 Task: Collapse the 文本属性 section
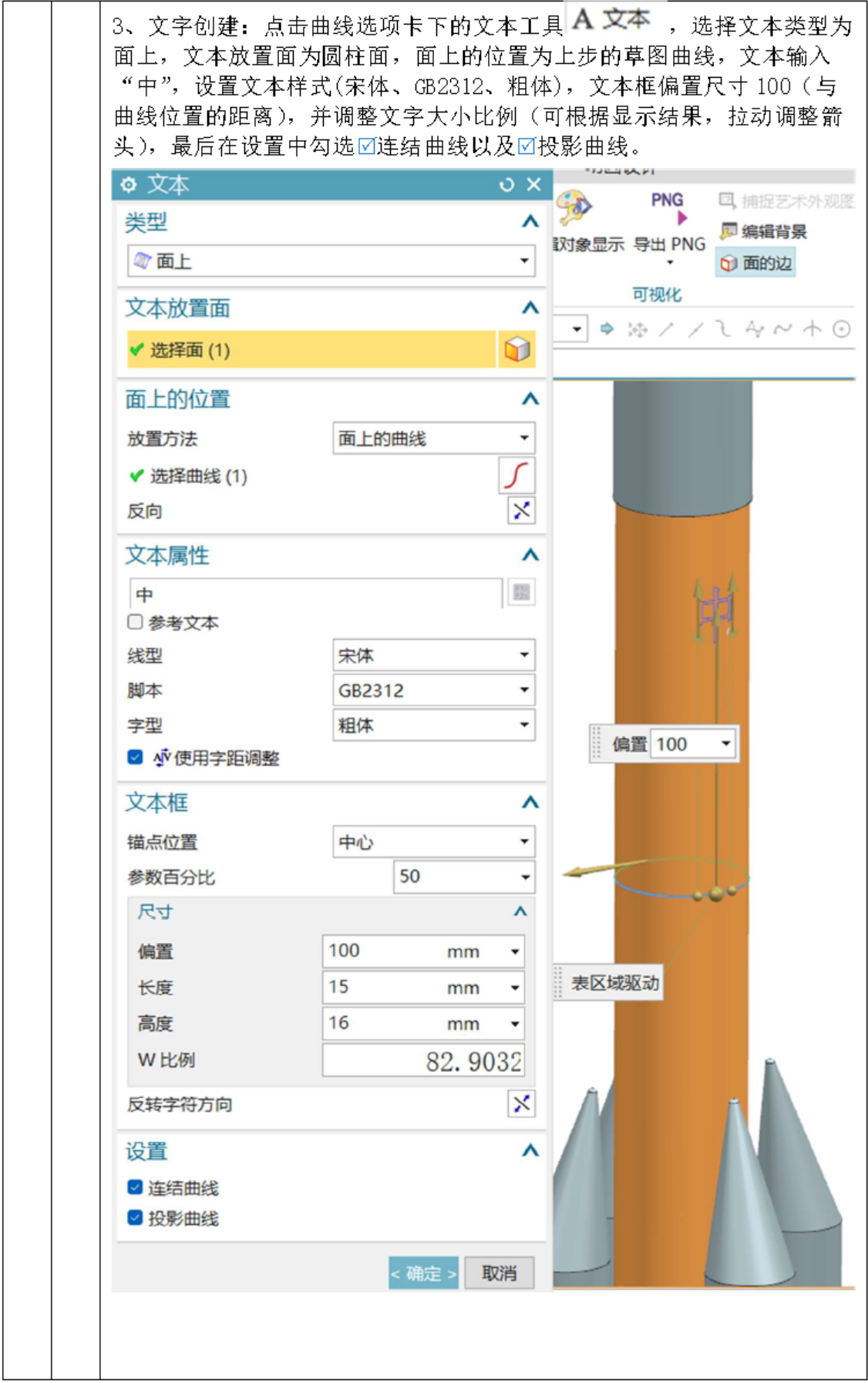click(530, 555)
